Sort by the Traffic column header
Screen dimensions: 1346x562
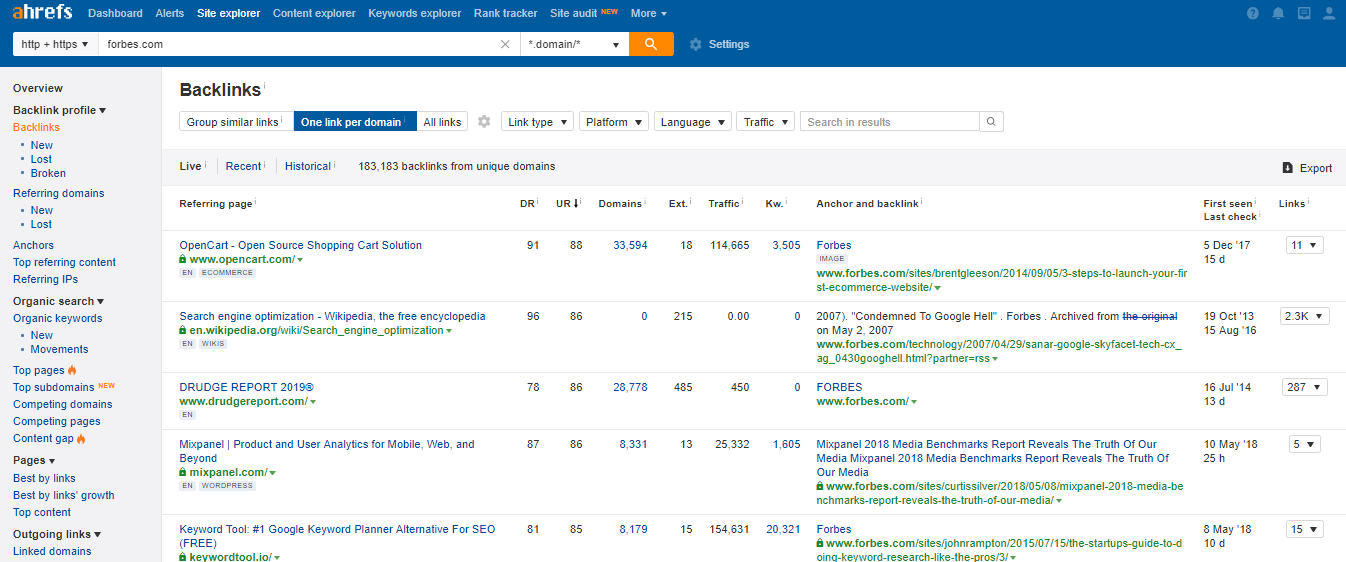point(724,203)
